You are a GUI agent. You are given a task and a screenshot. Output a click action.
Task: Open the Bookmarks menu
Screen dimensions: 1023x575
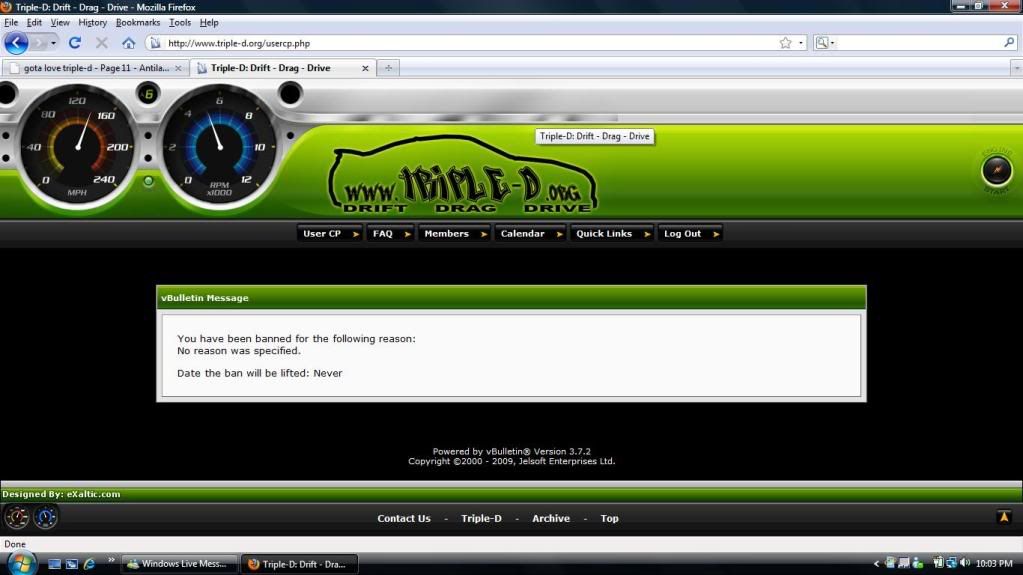point(138,22)
